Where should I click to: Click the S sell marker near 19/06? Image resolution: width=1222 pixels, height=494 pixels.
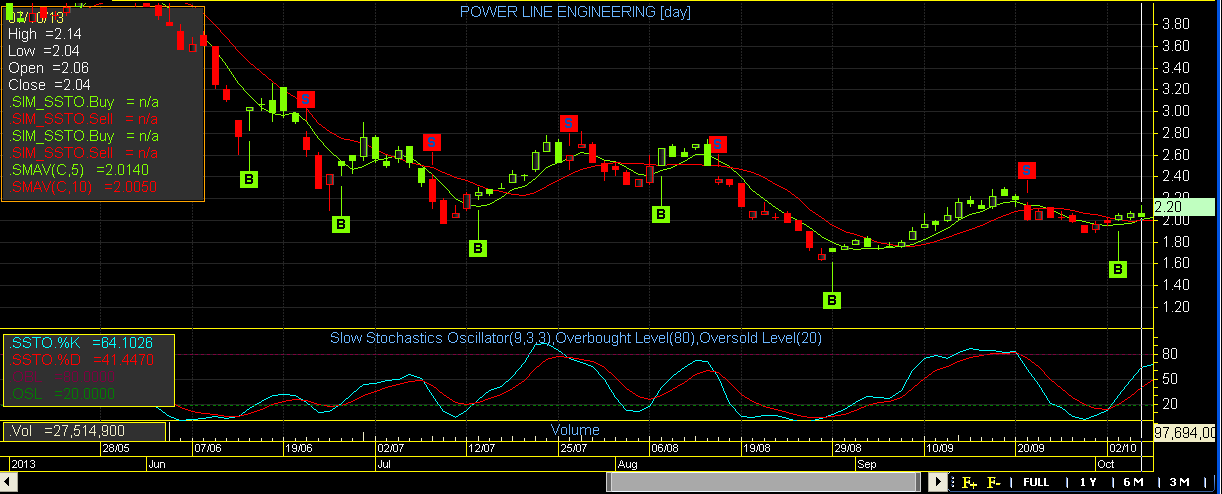[x=306, y=98]
